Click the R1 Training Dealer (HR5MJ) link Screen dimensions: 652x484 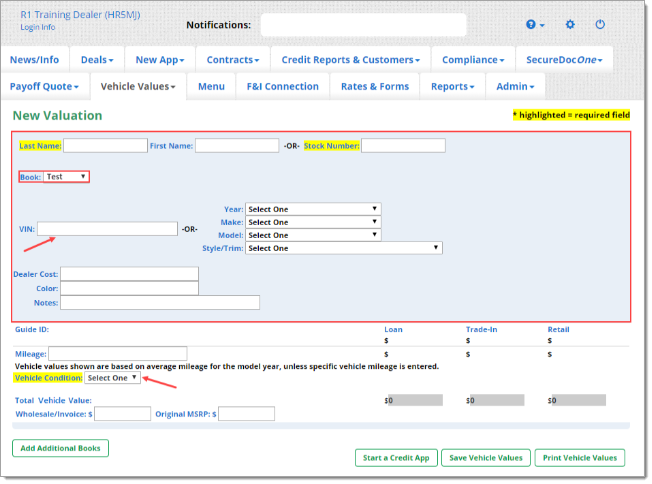coord(80,15)
